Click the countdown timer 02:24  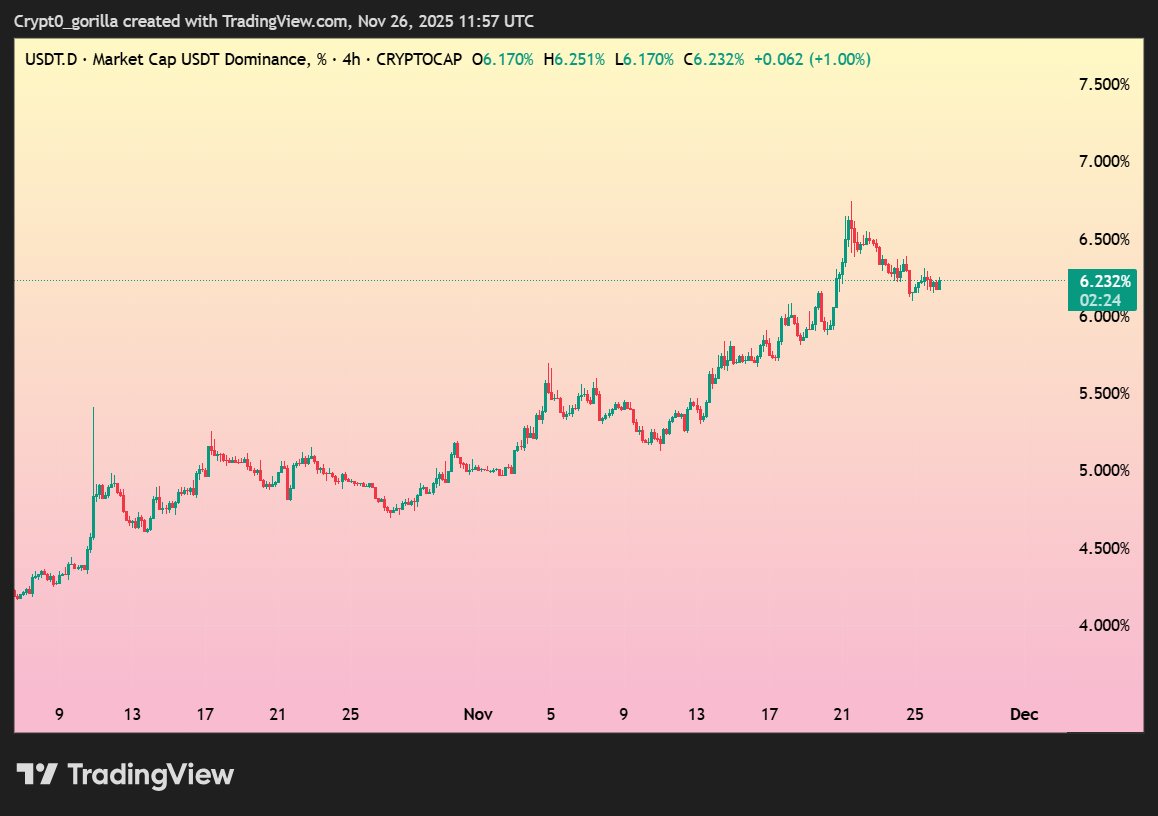click(x=1100, y=300)
